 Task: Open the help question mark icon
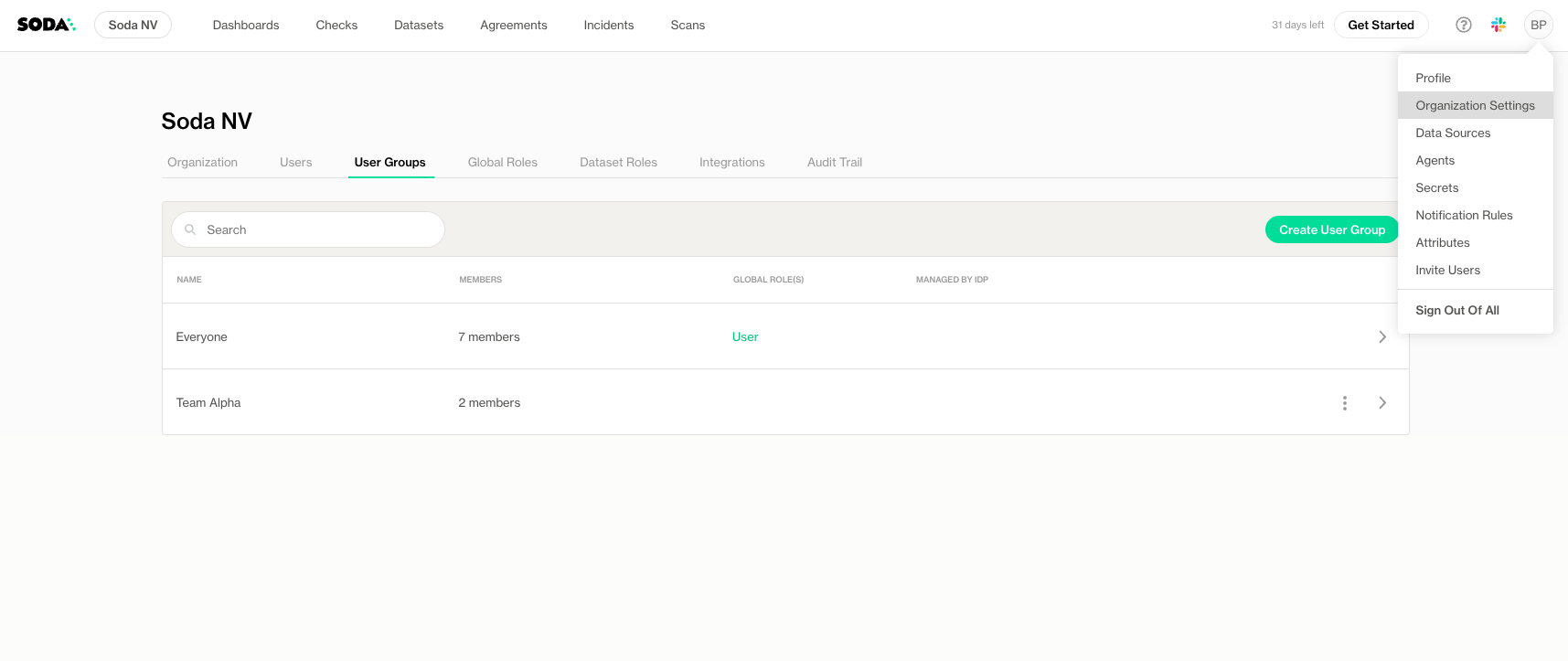pos(1463,25)
